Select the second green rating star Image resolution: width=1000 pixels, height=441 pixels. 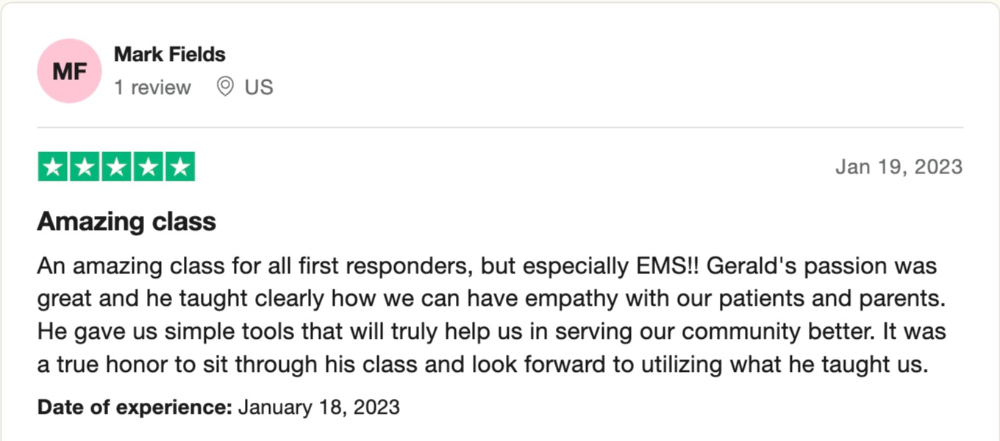84,167
